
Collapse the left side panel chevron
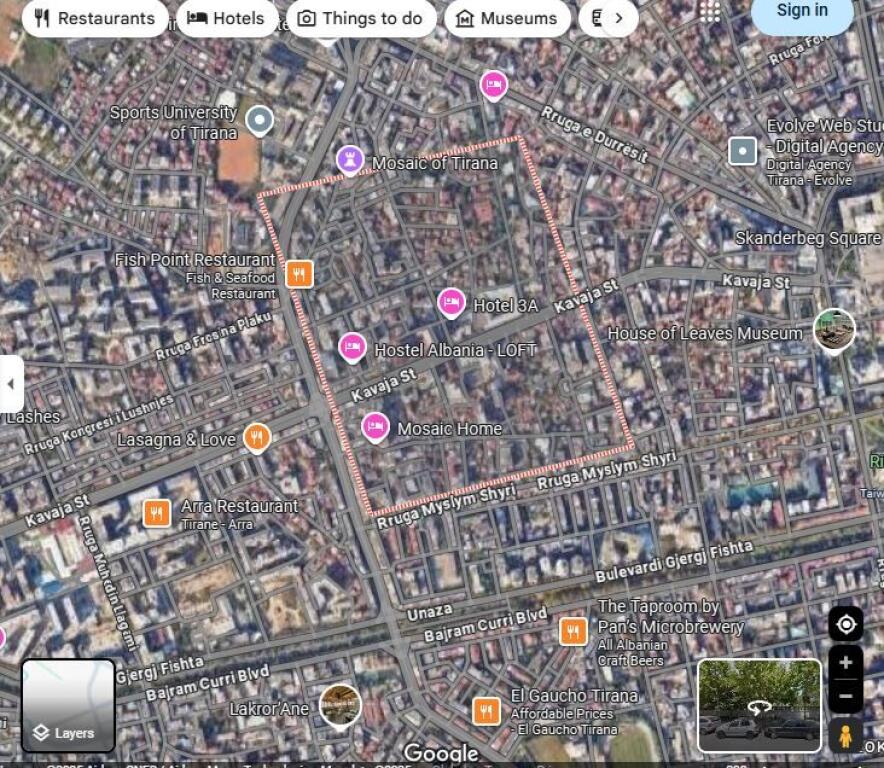12,384
